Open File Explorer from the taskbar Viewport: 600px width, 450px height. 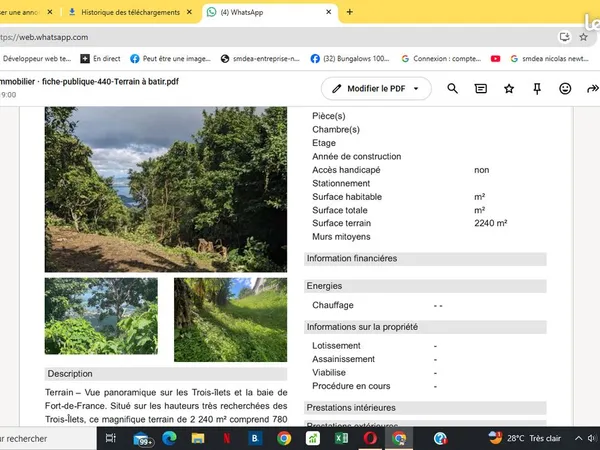point(198,438)
